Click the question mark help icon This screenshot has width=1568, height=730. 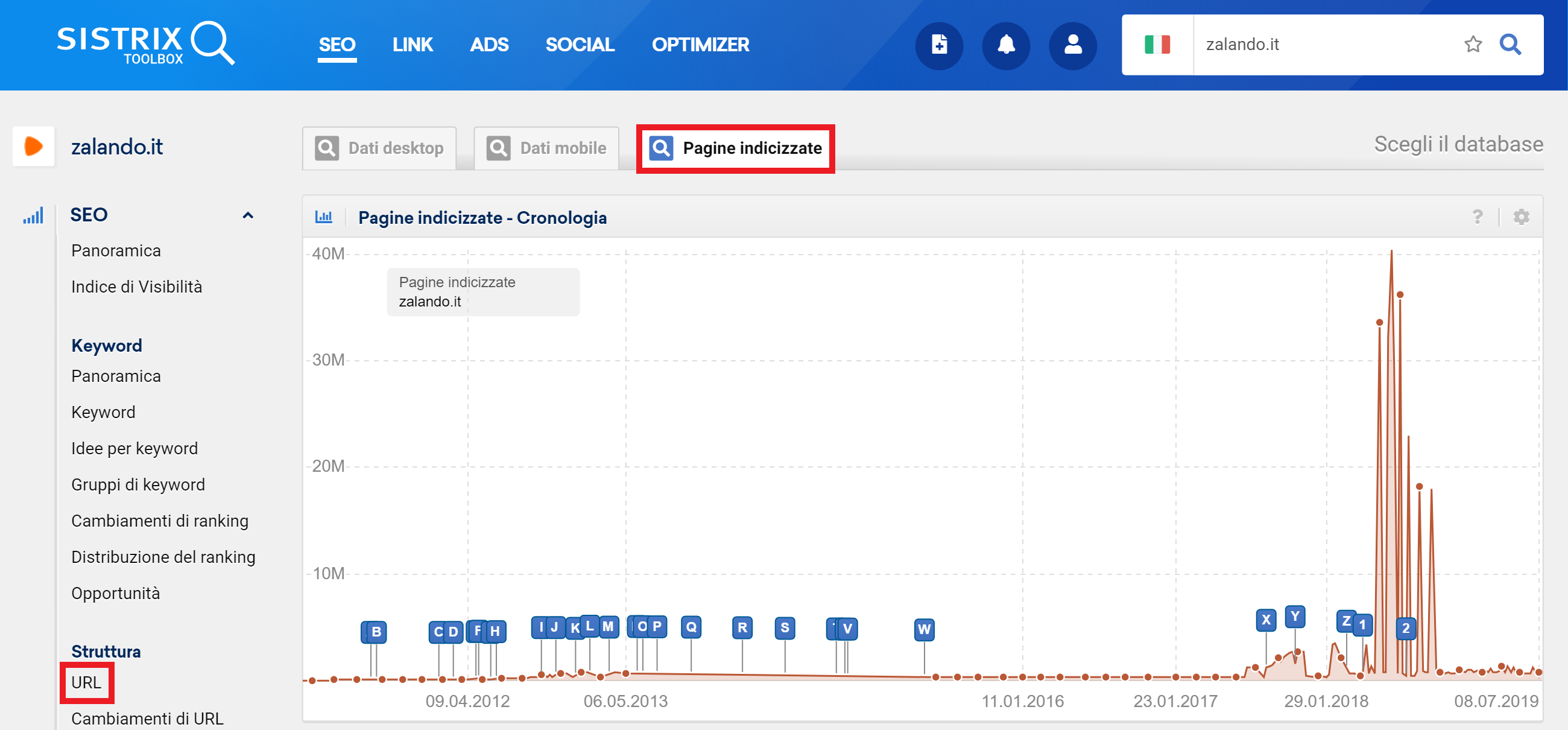pos(1478,217)
